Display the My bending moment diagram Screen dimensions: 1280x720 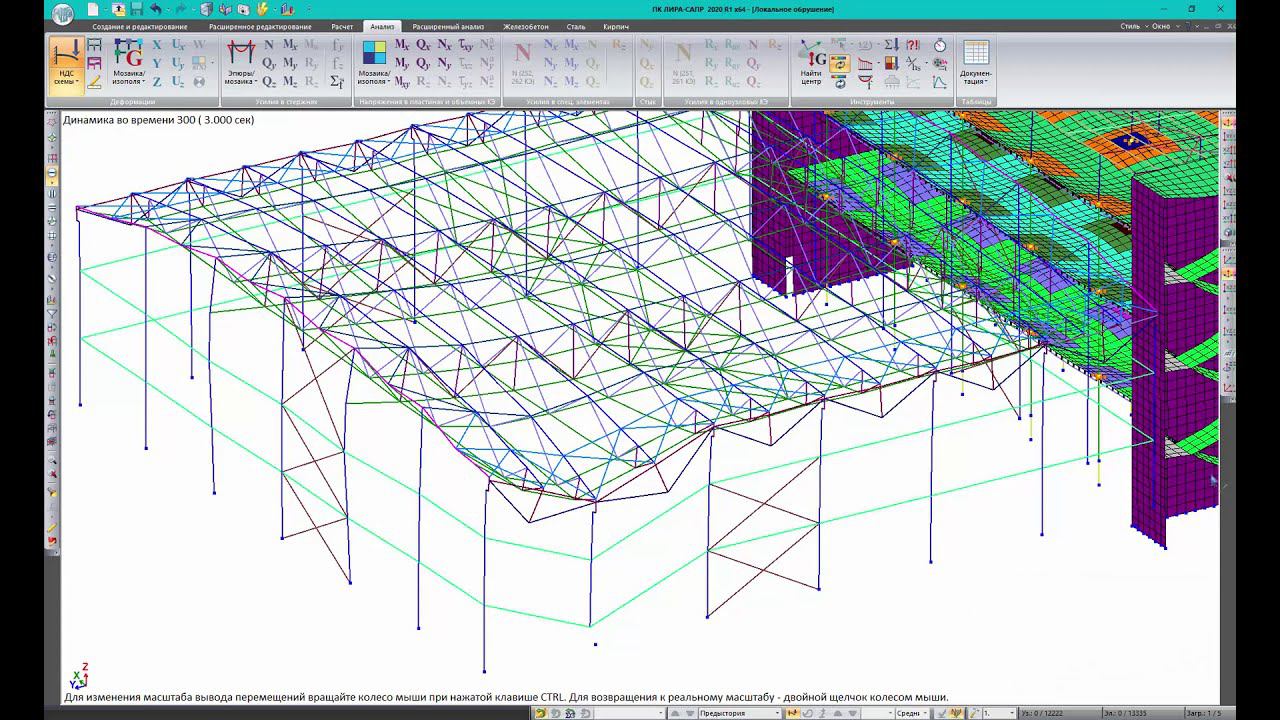tap(290, 64)
